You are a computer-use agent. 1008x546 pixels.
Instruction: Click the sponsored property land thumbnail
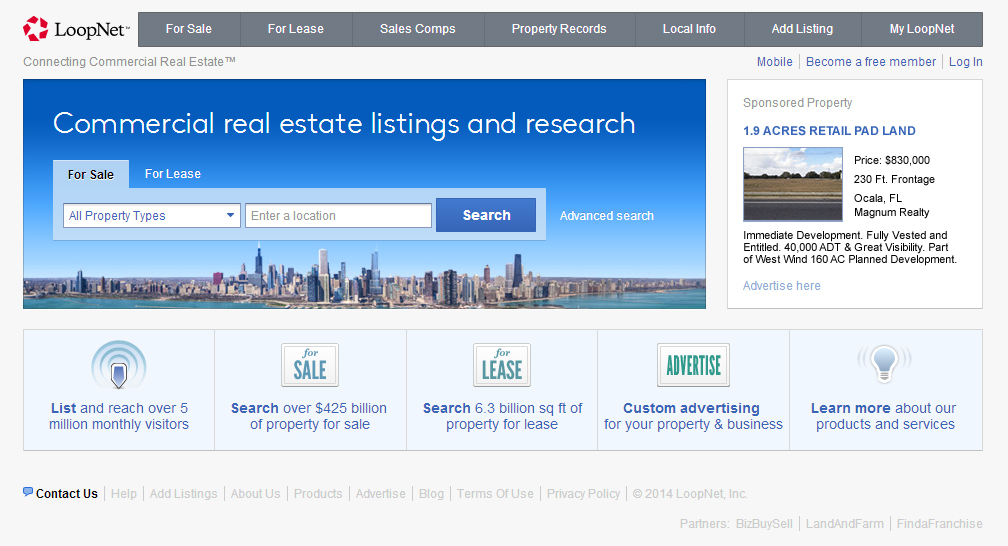[x=793, y=184]
